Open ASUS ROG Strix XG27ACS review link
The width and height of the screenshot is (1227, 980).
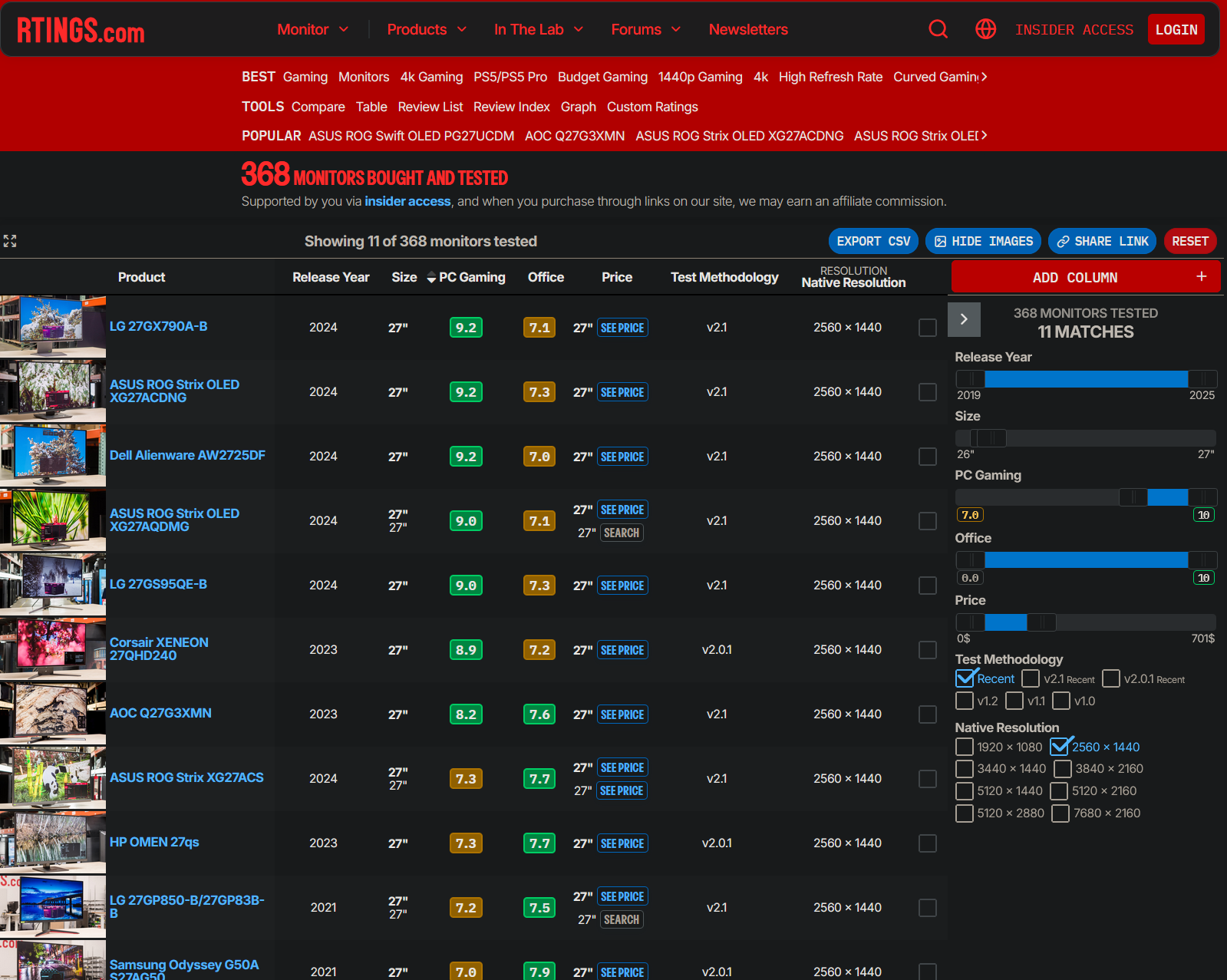186,777
